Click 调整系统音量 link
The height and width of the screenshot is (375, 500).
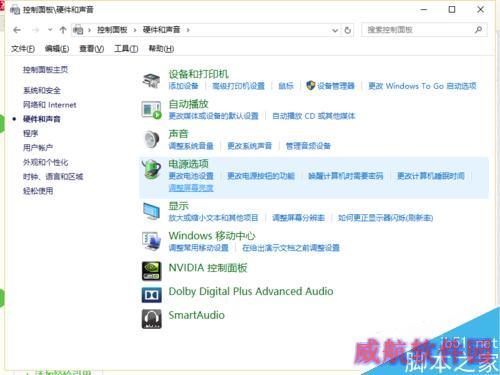coord(191,146)
